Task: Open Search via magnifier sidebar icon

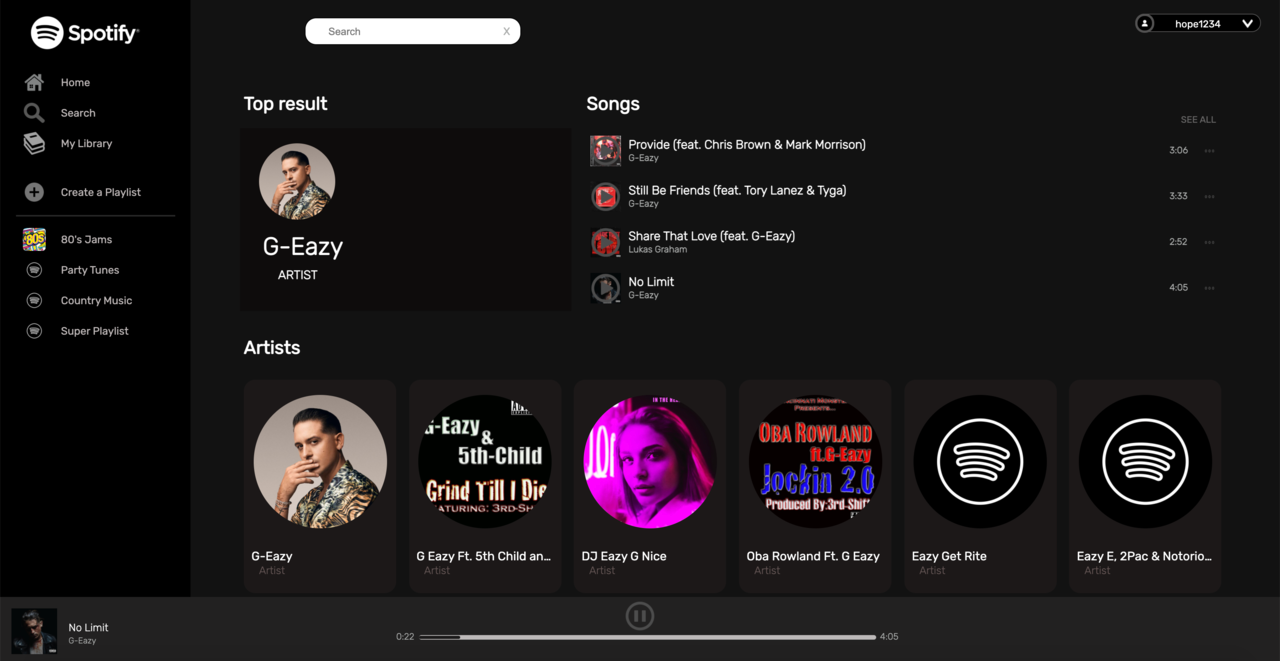Action: point(34,113)
